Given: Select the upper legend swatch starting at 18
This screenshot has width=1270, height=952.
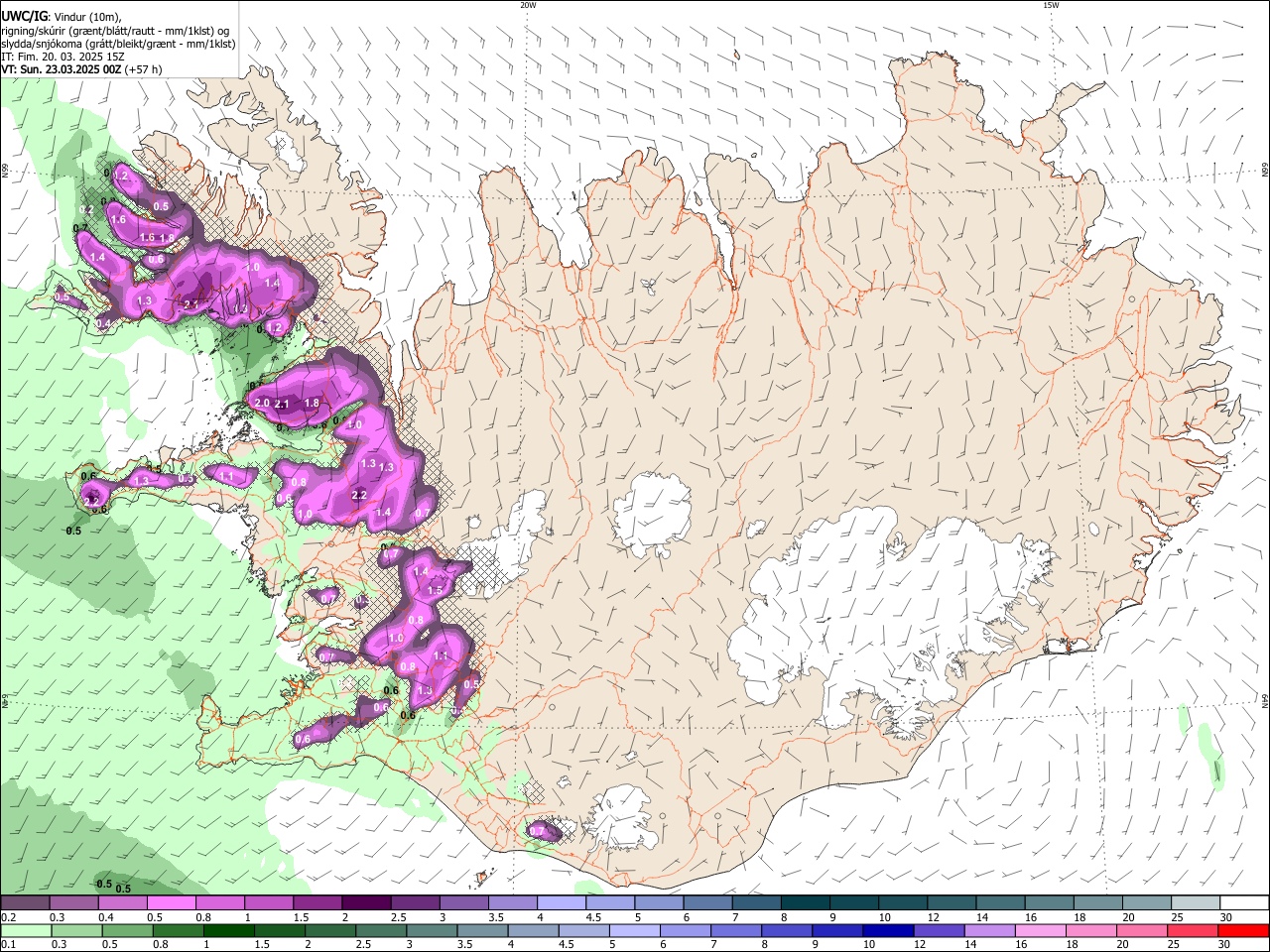Looking at the screenshot, I should click(x=1098, y=902).
